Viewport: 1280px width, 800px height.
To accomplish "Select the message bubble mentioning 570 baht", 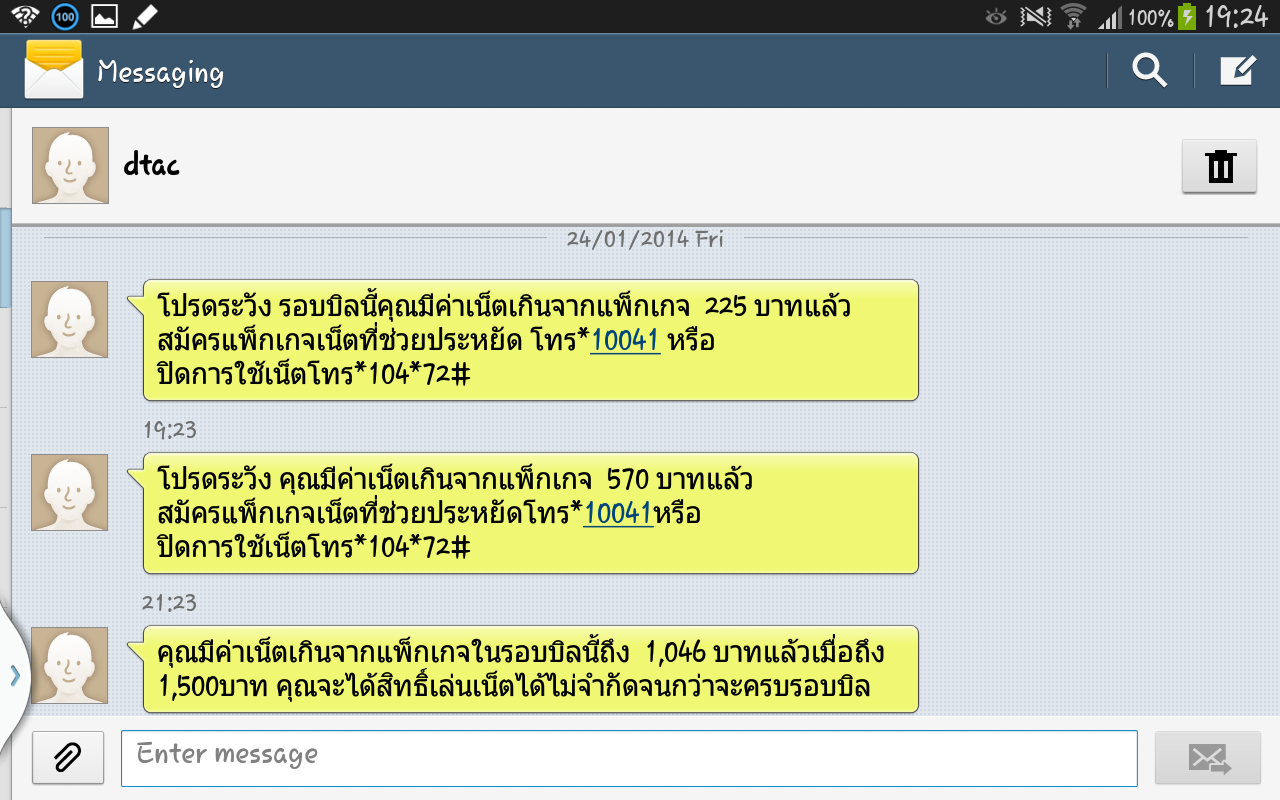I will tap(524, 513).
